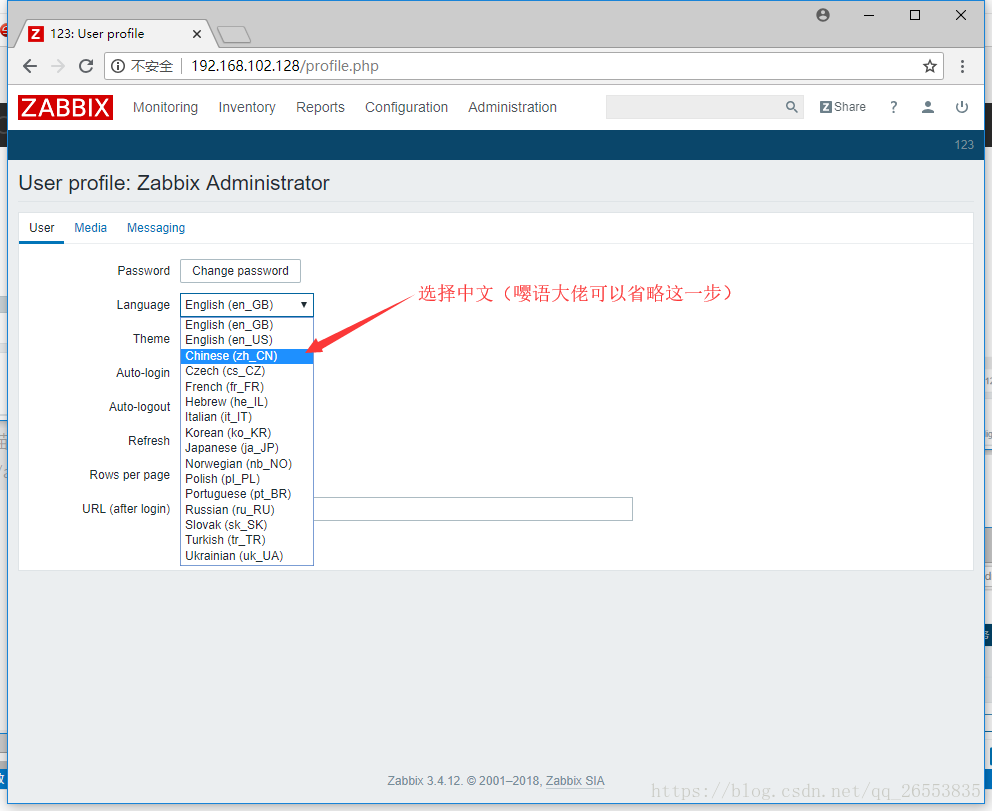Open user profile icon in header

(x=927, y=107)
